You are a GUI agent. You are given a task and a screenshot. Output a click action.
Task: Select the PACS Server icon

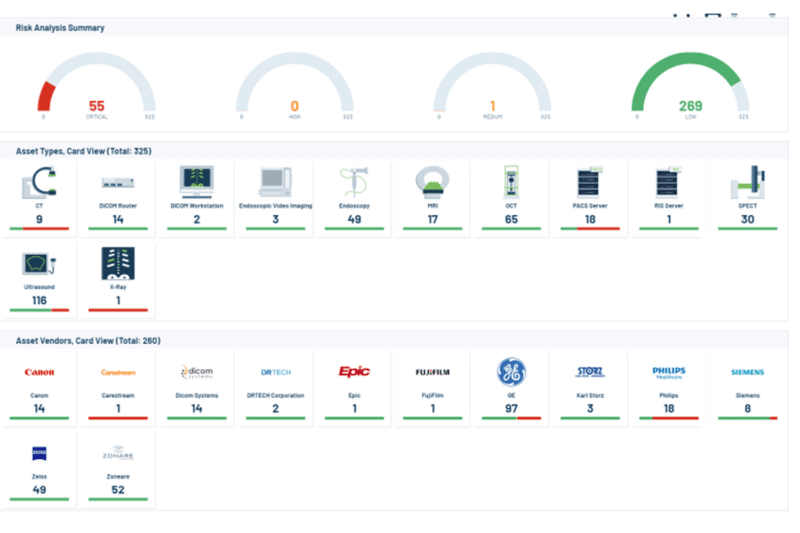click(x=590, y=182)
